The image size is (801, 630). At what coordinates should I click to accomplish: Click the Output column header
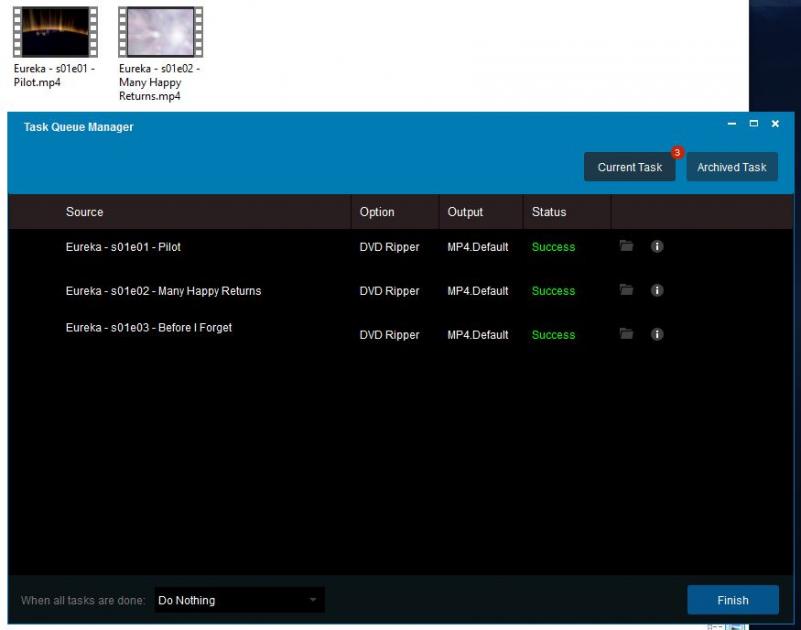pos(465,212)
